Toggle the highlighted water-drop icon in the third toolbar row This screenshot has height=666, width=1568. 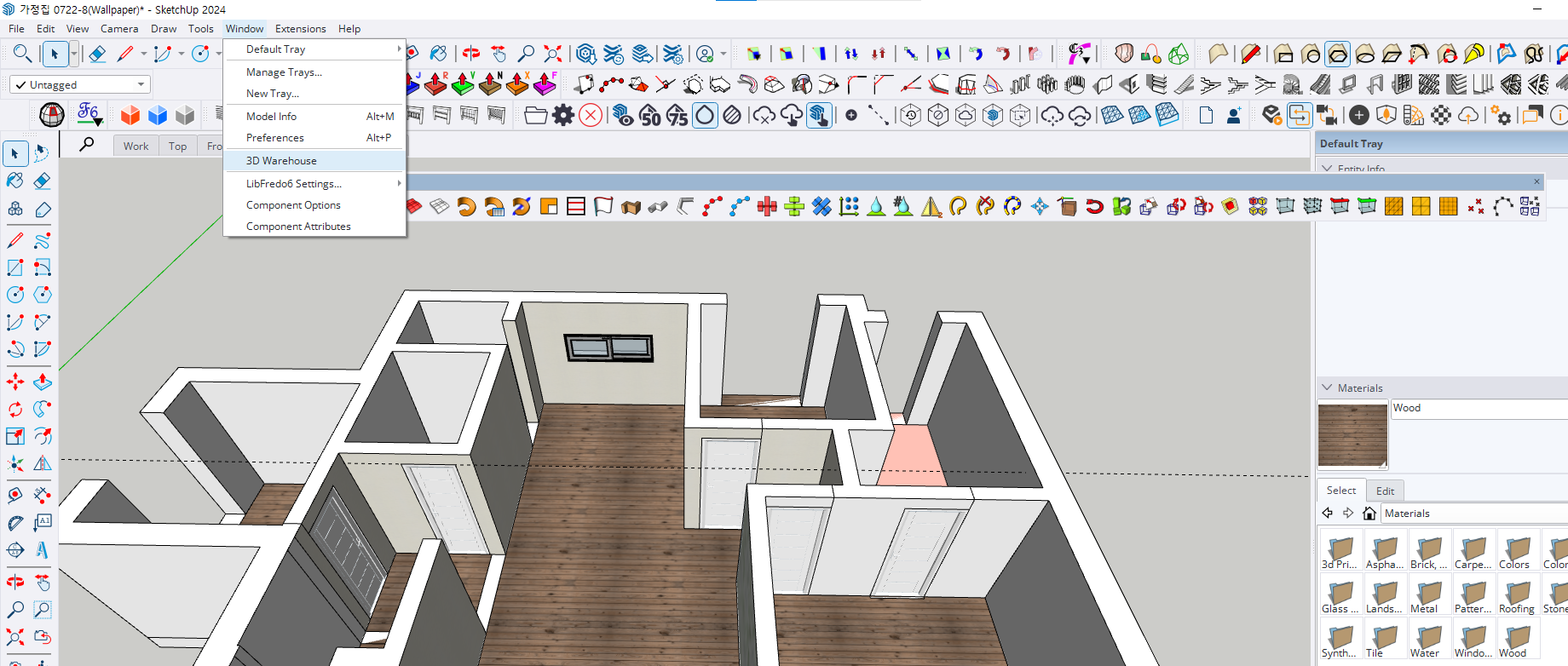click(x=705, y=115)
